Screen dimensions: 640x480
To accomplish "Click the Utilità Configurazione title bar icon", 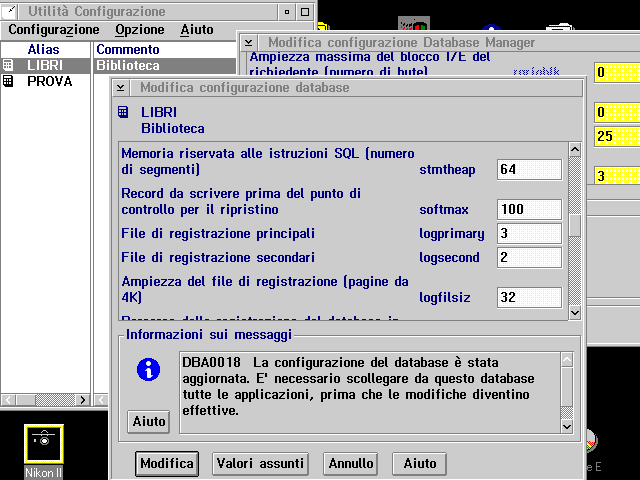I will point(9,11).
